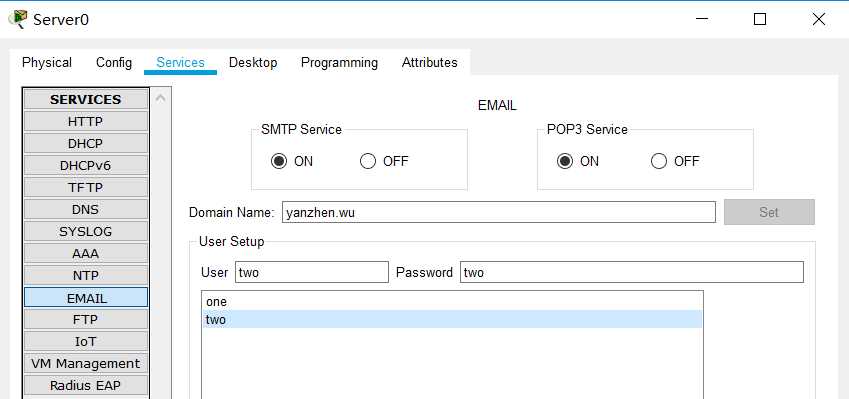Open the DNS service settings

(86, 210)
